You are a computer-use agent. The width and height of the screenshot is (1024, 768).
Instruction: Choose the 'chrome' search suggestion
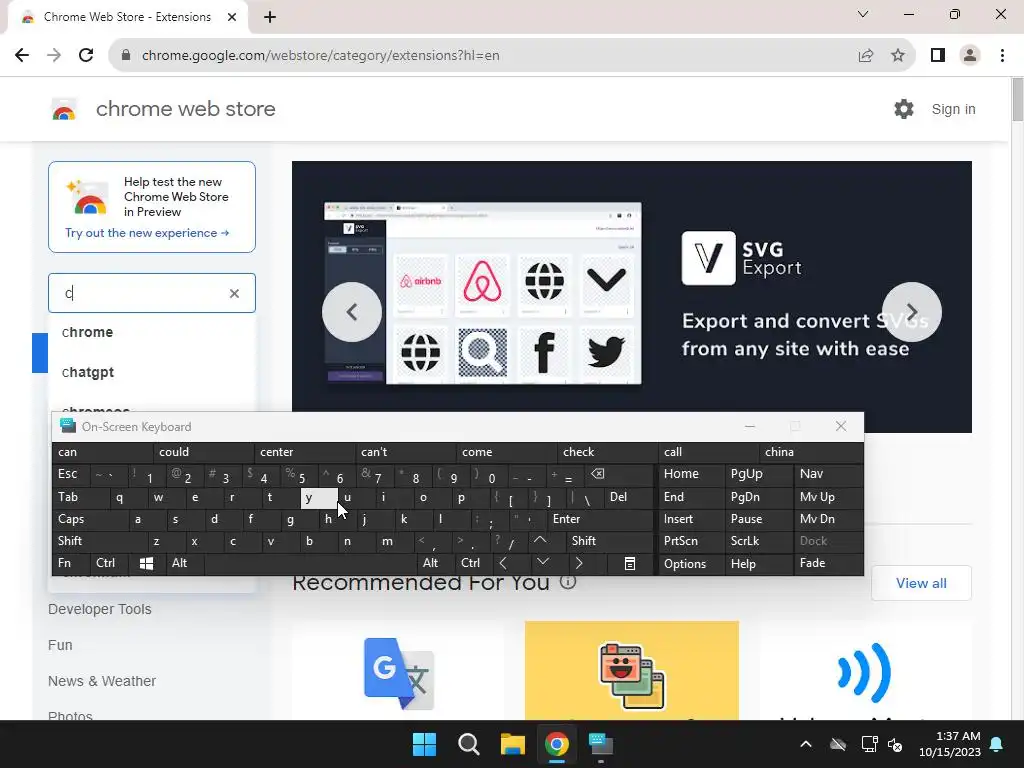(x=152, y=332)
